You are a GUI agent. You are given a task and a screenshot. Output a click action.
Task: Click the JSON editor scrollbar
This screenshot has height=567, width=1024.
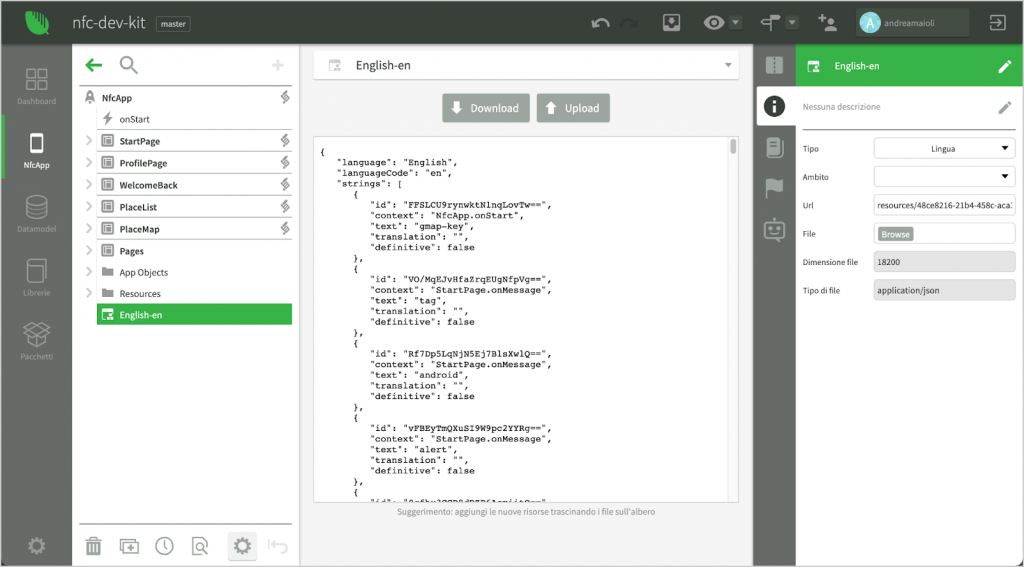[x=733, y=146]
